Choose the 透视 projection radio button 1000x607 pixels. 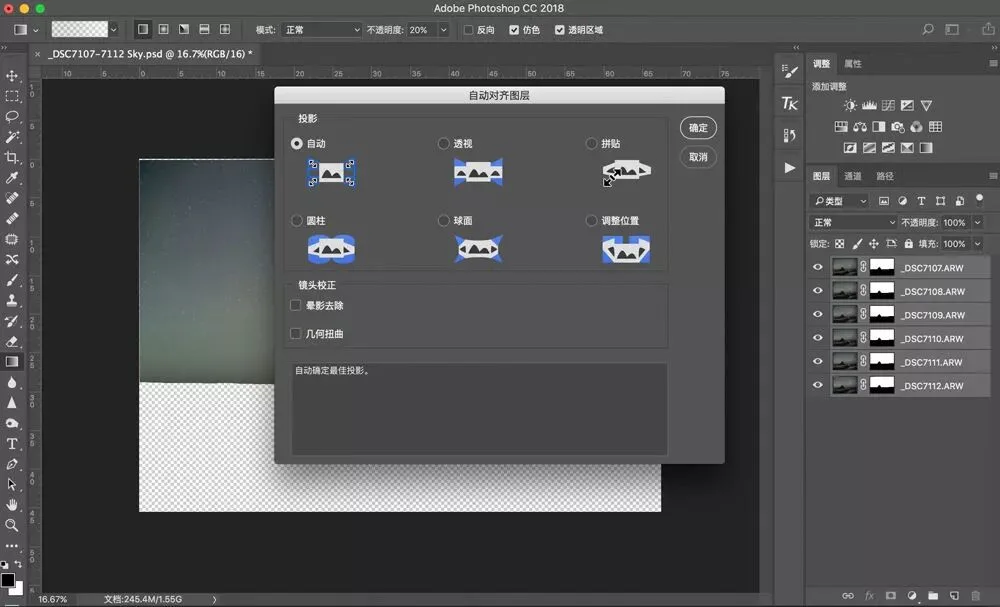443,143
